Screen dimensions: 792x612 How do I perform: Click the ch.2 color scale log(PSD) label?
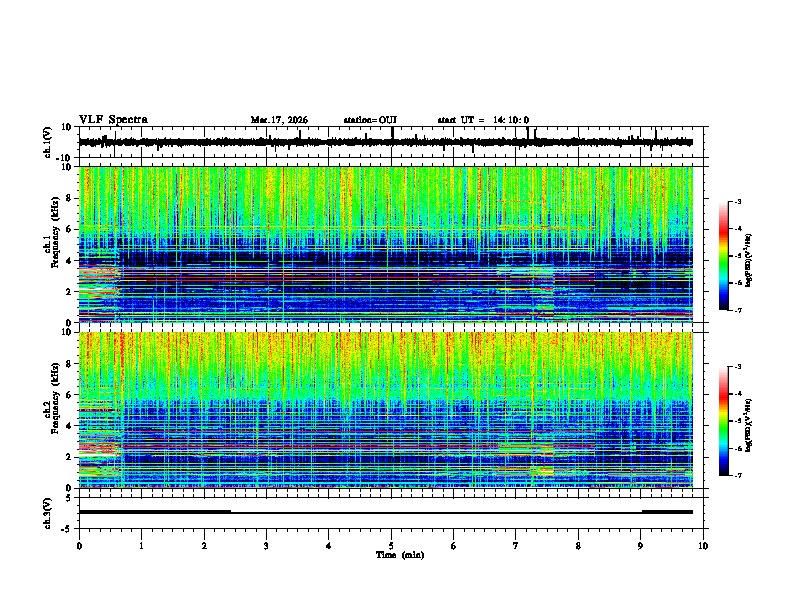click(749, 426)
